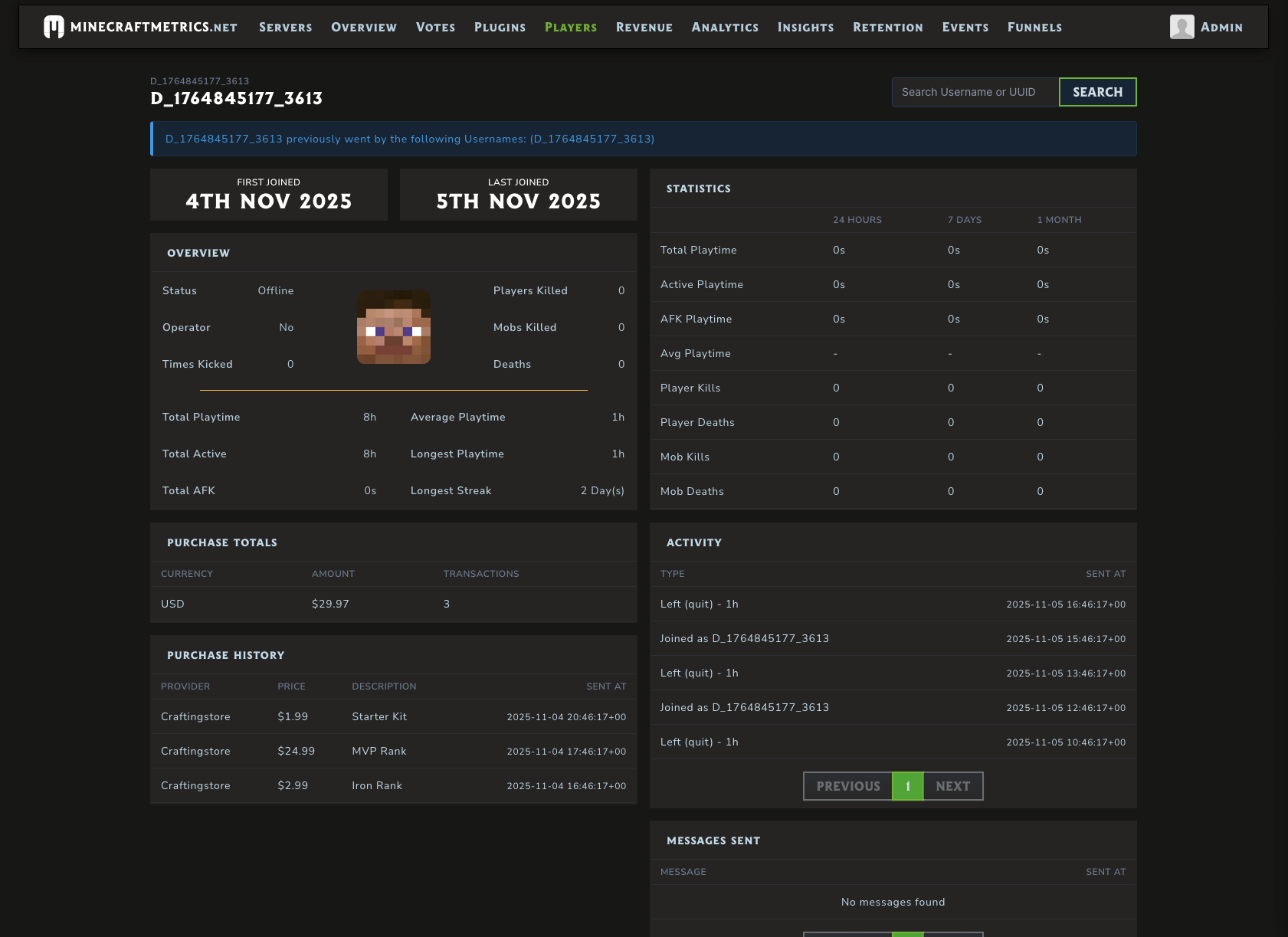
Task: Go to Funnels in navigation
Action: [1034, 28]
